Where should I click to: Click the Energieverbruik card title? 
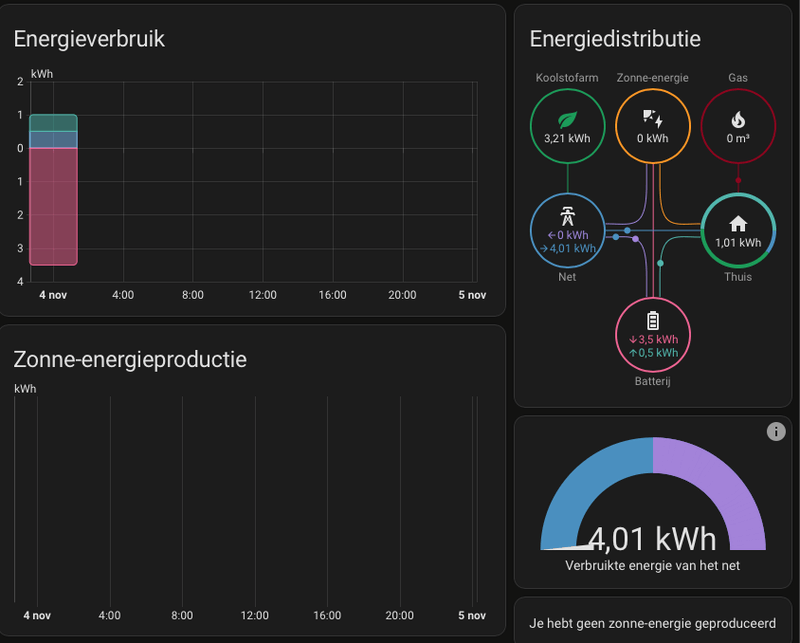point(89,39)
